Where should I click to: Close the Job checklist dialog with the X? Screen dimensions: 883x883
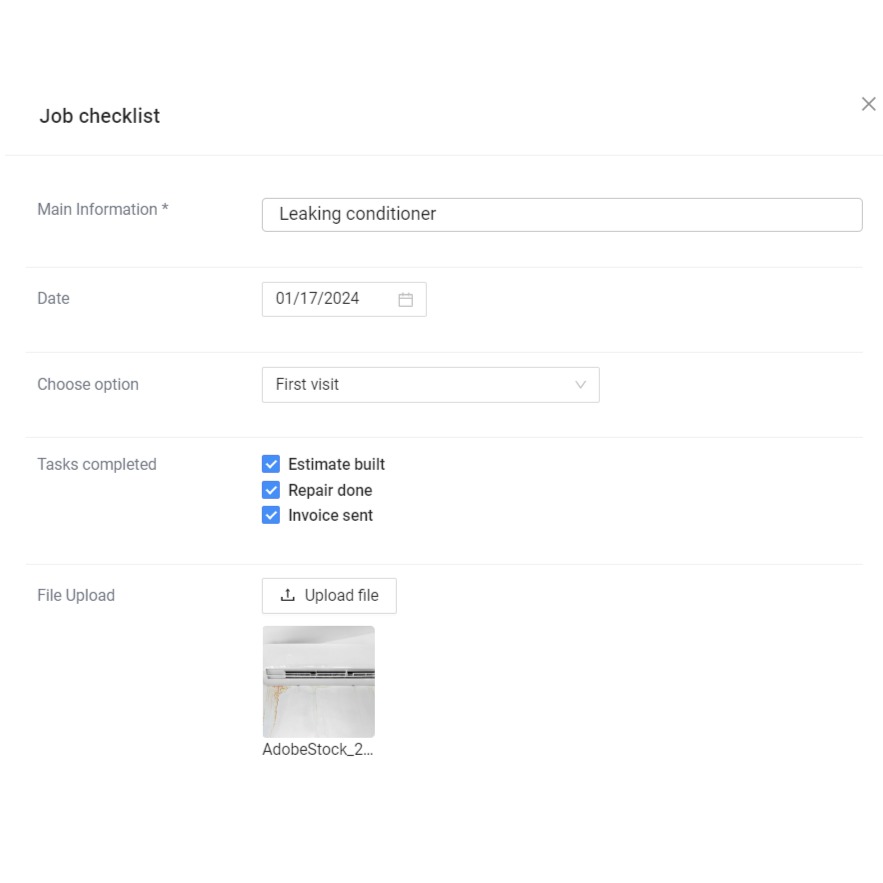[868, 103]
